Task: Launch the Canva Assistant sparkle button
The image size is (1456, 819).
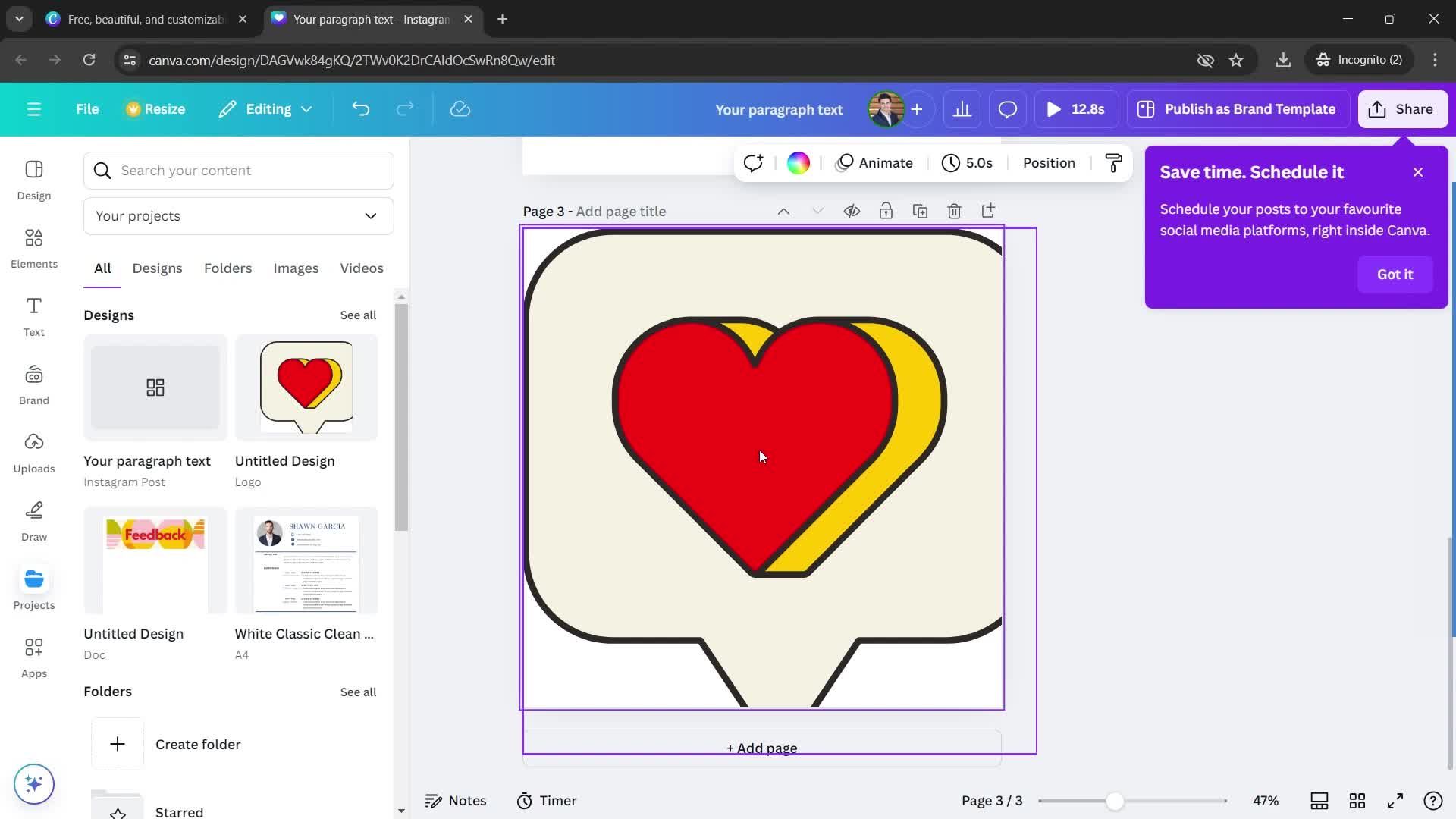Action: click(34, 783)
